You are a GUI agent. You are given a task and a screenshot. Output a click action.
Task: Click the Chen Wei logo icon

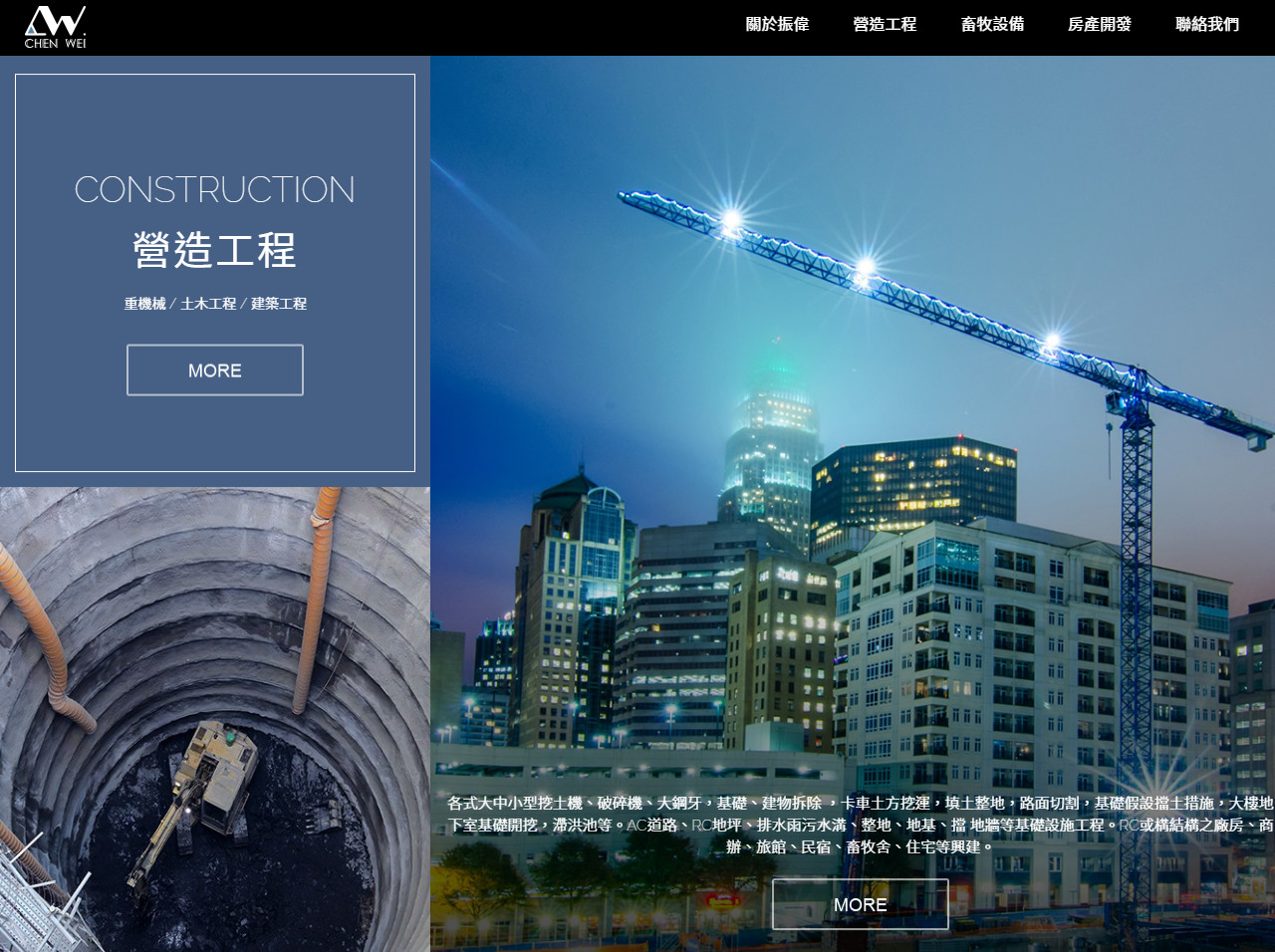pos(55,27)
